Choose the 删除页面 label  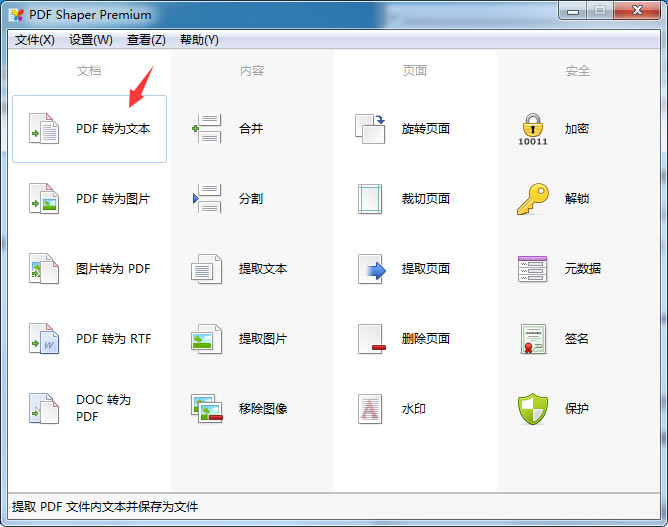[426, 339]
